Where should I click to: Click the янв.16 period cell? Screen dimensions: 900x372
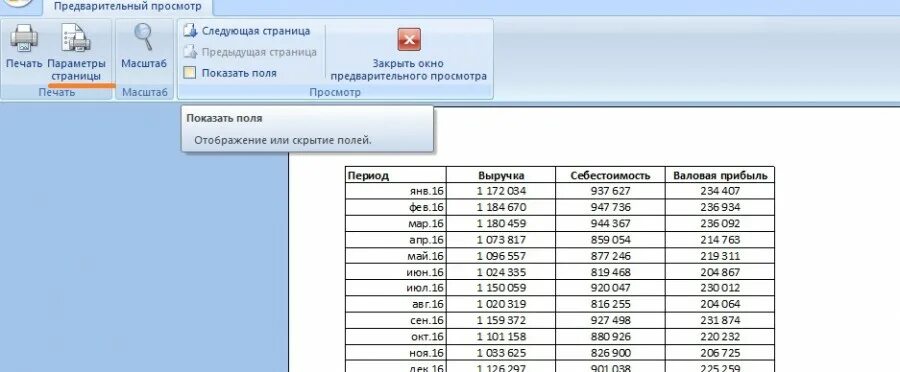pyautogui.click(x=395, y=191)
